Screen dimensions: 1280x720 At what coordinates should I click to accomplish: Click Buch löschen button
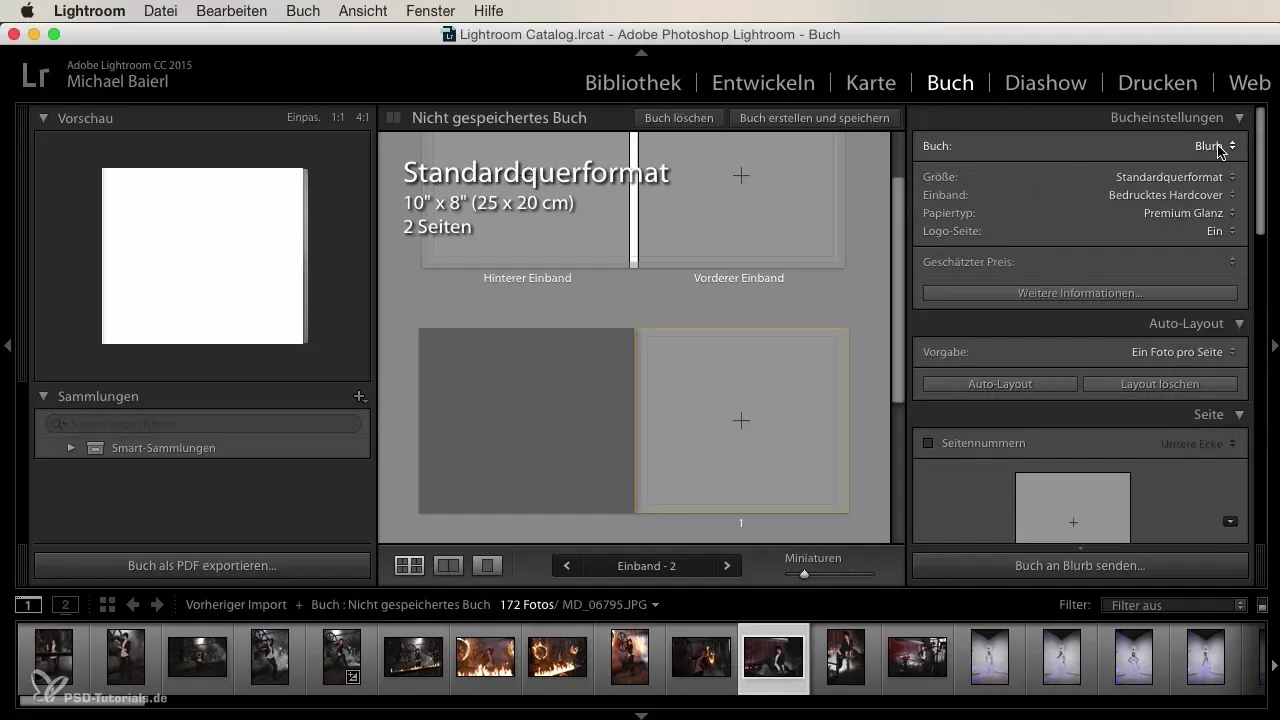pos(679,118)
